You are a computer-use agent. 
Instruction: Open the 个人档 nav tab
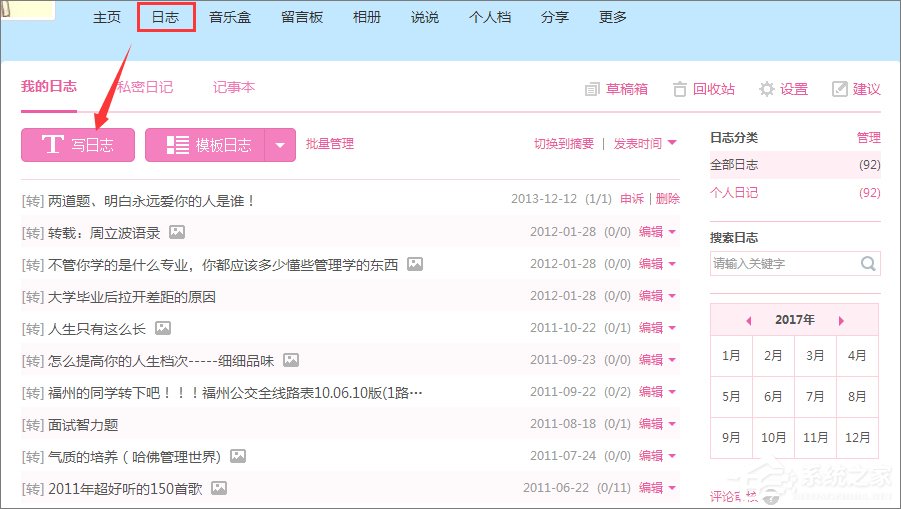coord(490,17)
